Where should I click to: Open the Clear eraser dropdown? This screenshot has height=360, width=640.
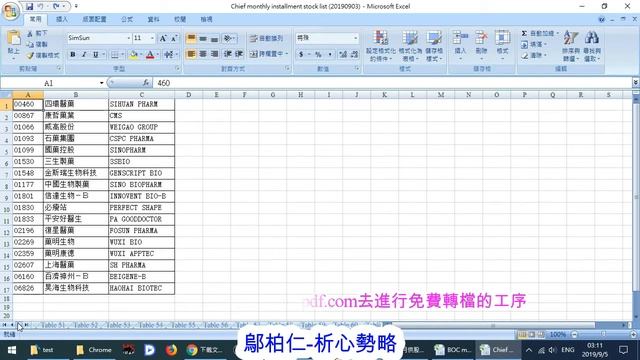[x=535, y=55]
